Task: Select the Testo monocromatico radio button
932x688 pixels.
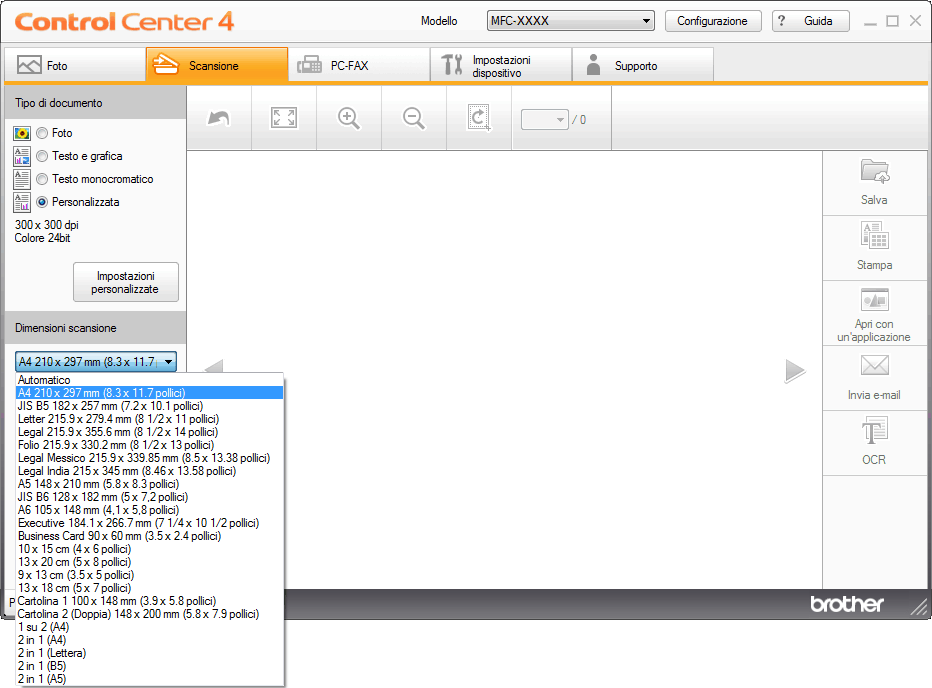Action: 42,179
